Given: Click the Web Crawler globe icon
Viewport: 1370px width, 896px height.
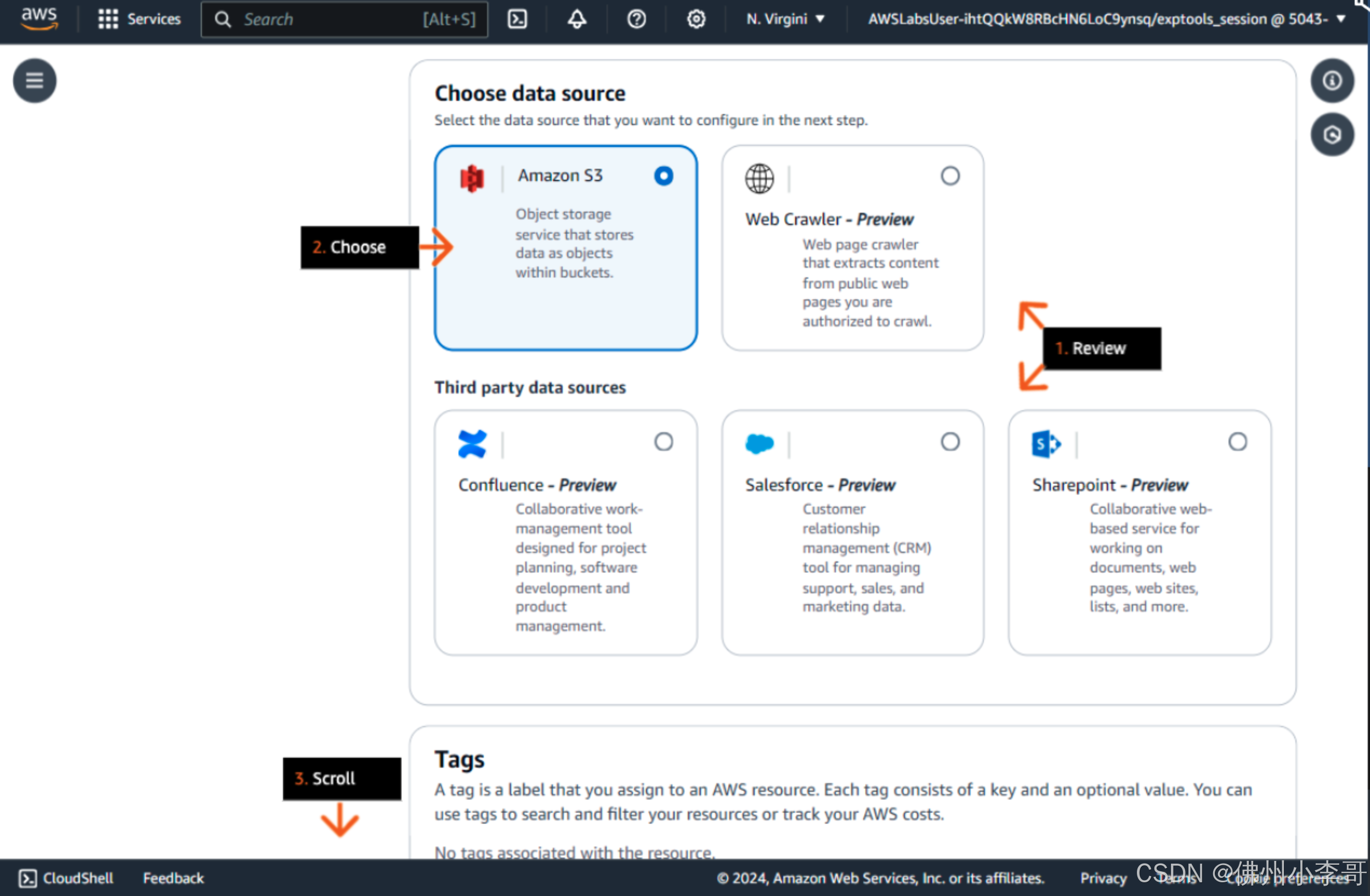Looking at the screenshot, I should click(759, 178).
